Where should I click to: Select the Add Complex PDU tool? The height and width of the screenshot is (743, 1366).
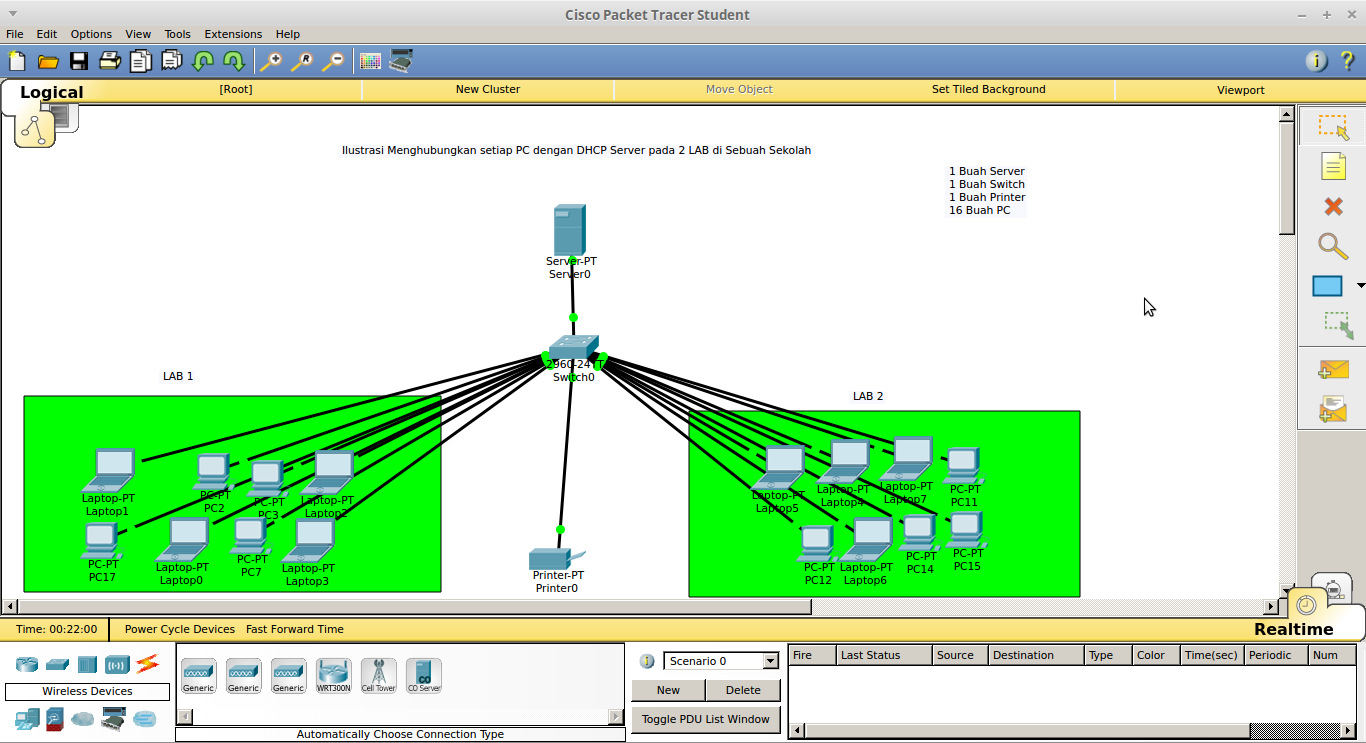pos(1333,408)
